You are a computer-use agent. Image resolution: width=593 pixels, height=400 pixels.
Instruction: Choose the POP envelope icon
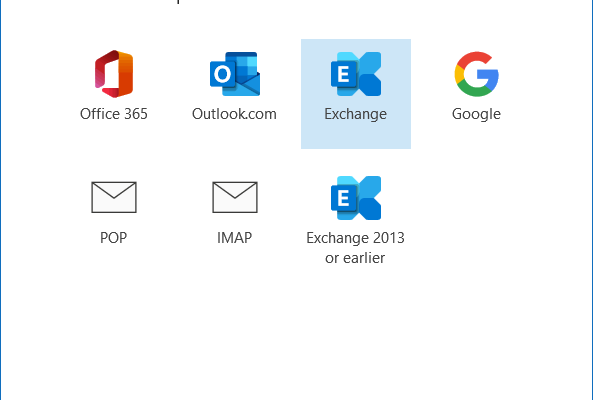[114, 197]
